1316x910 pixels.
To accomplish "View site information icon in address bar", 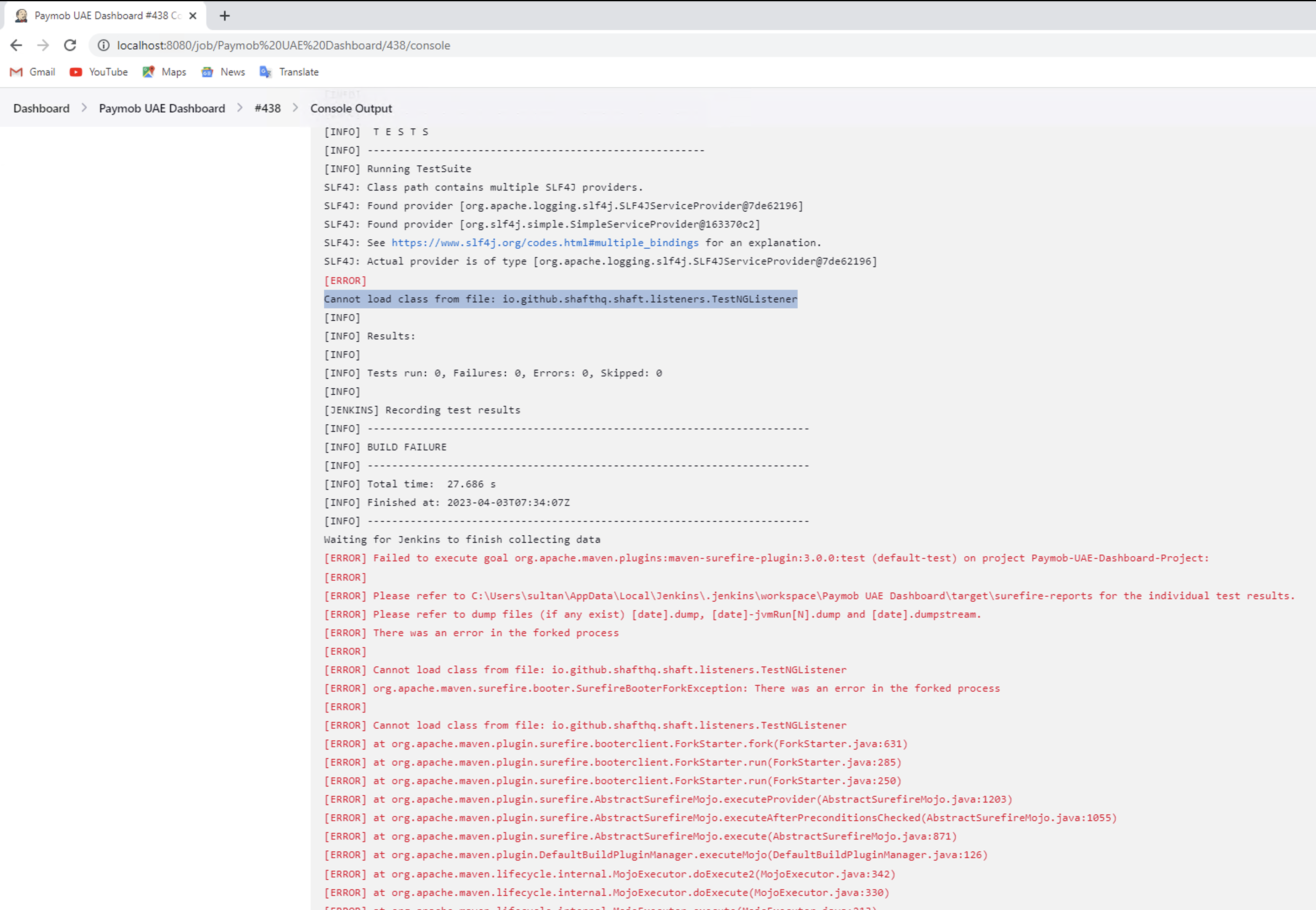I will (x=103, y=45).
